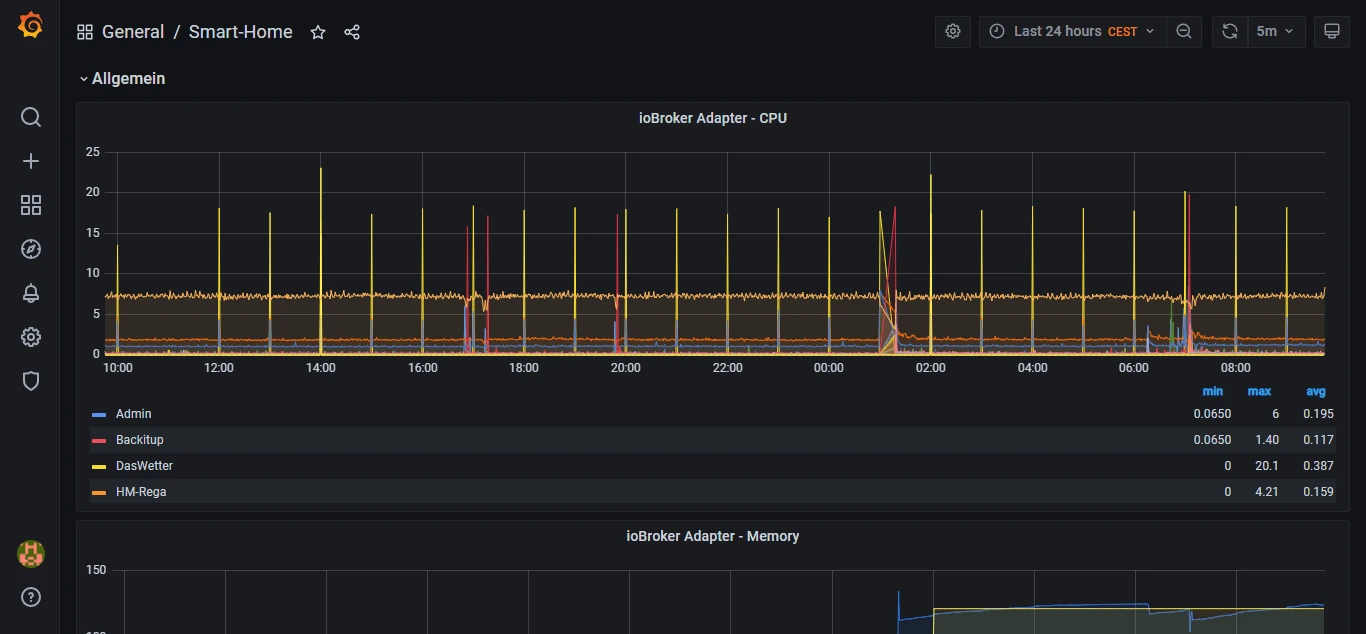
Task: Zoom out the time range
Action: [1184, 31]
